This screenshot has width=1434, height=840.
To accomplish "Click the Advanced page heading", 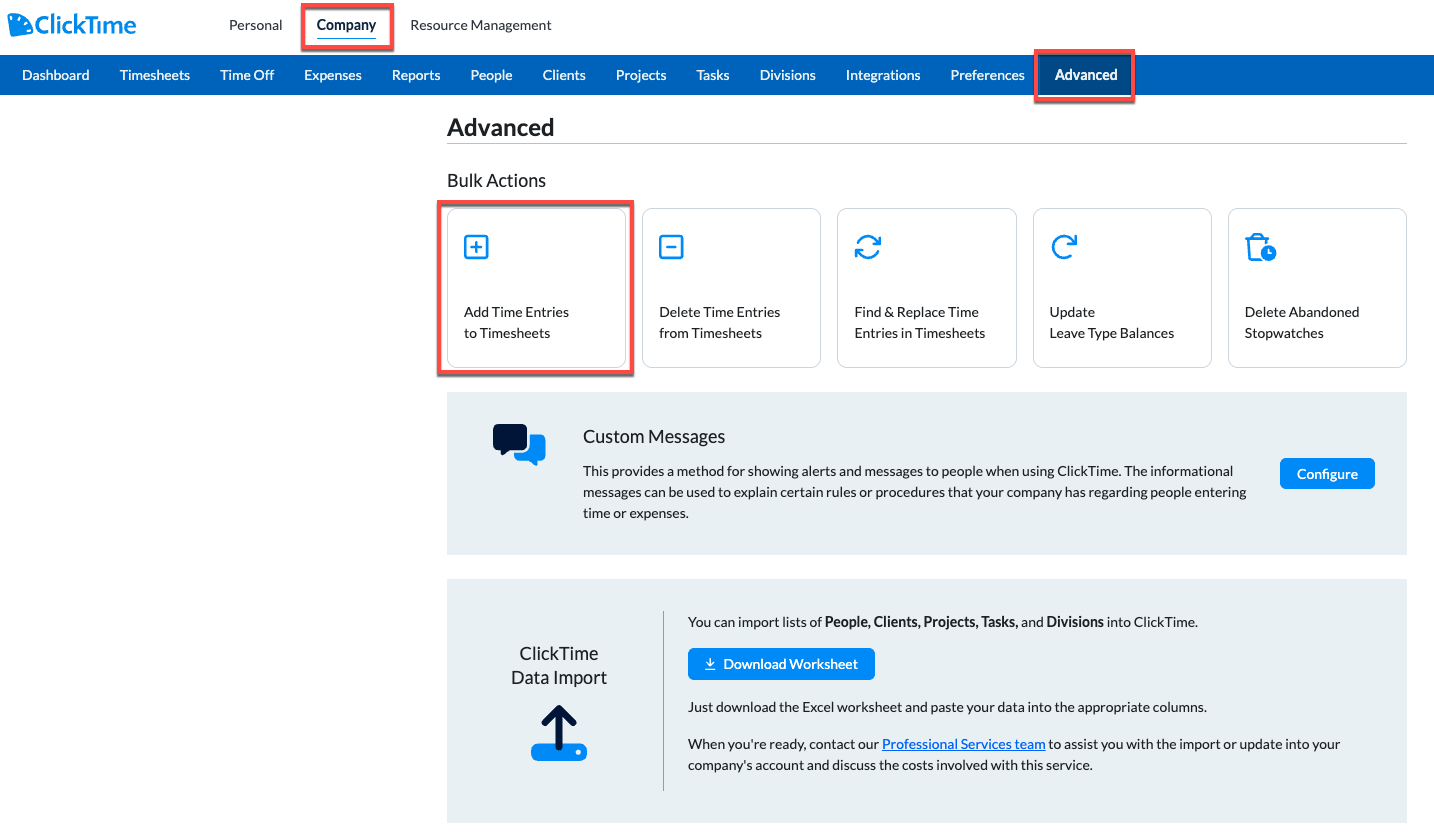I will tap(501, 128).
